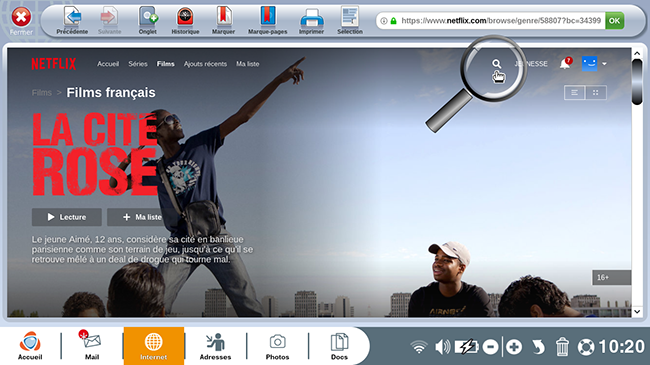Click the vertical scrollbar thumb

(637, 82)
